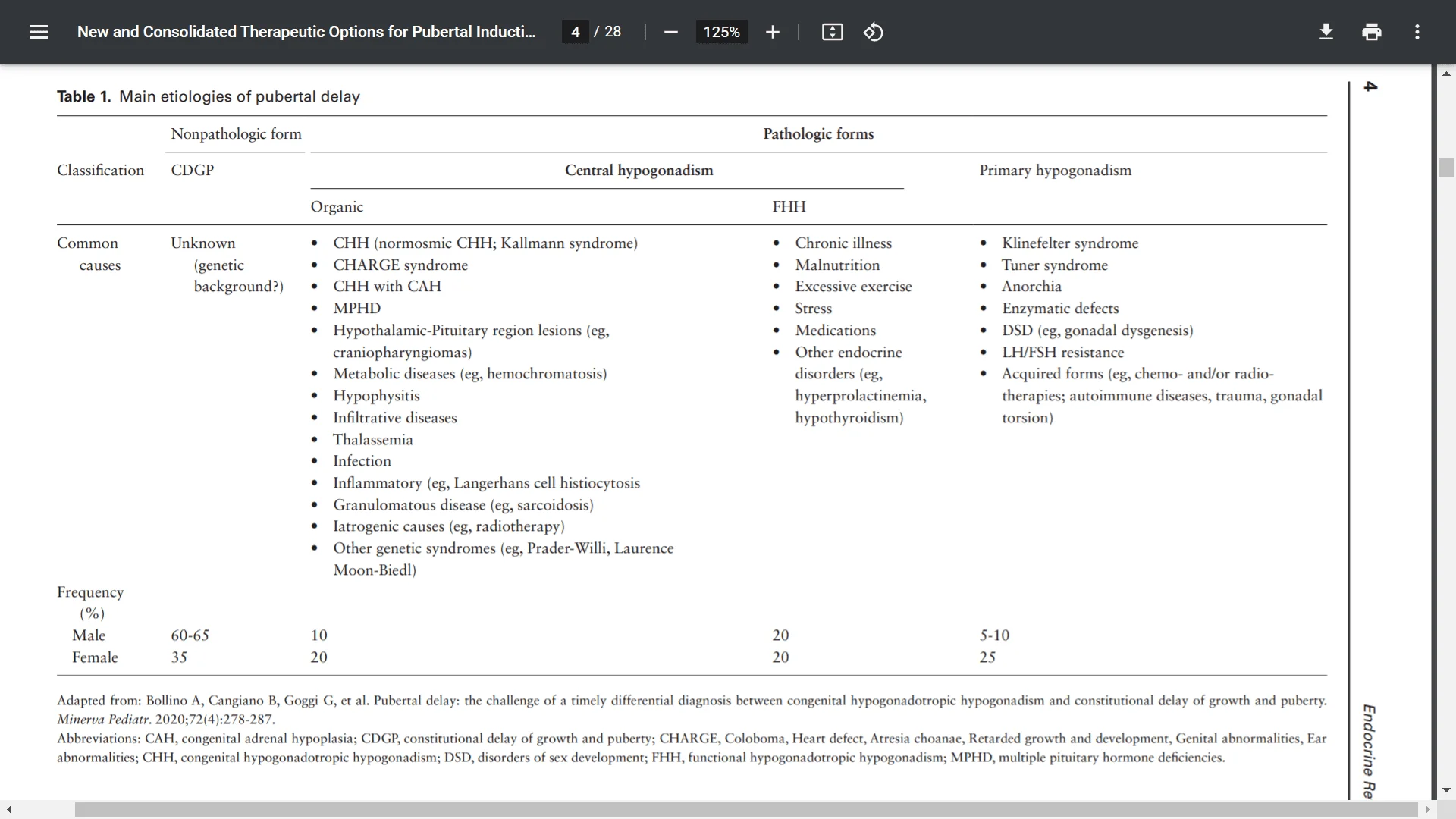Click the female CDGP frequency '35'
1456x819 pixels.
tap(179, 657)
